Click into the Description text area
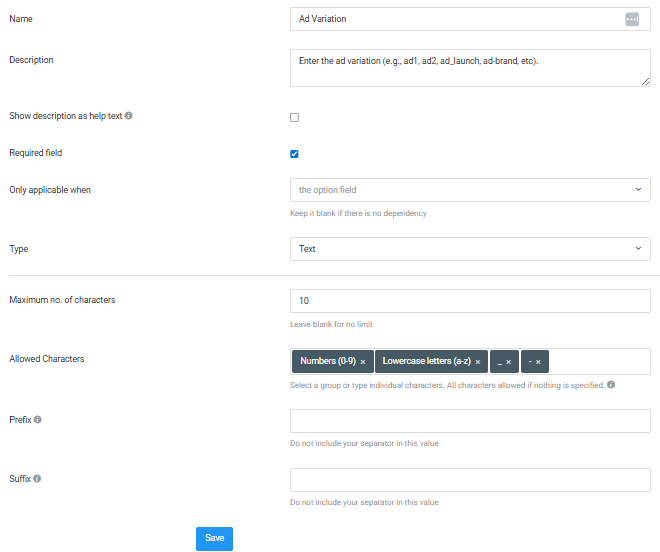Image resolution: width=660 pixels, height=552 pixels. tap(470, 68)
